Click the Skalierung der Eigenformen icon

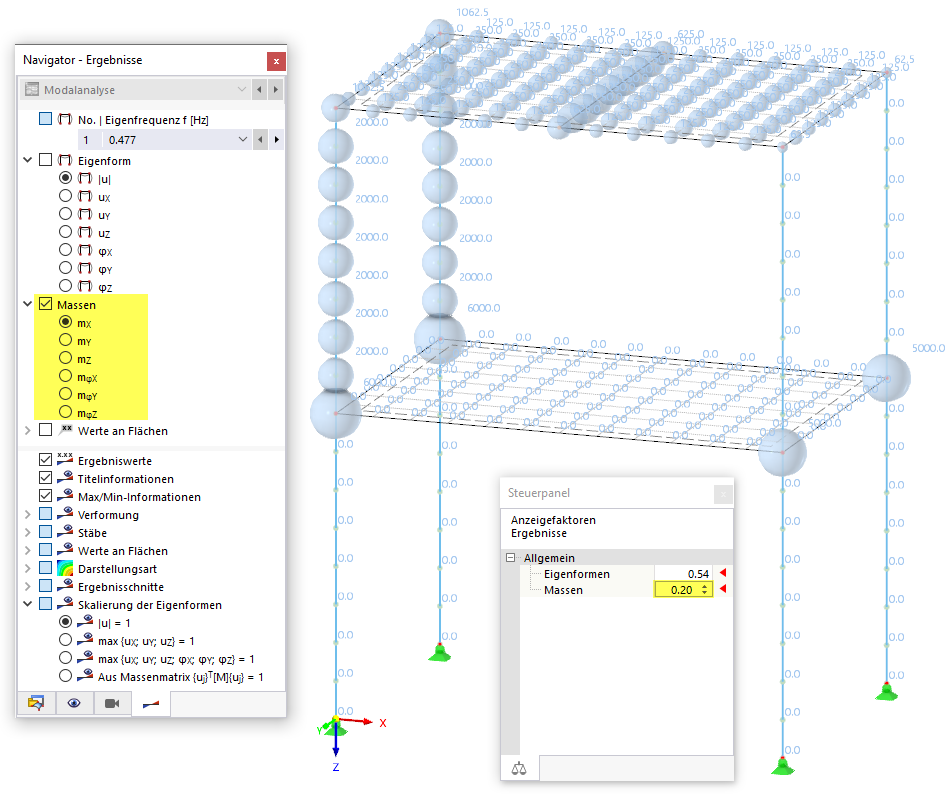point(65,604)
